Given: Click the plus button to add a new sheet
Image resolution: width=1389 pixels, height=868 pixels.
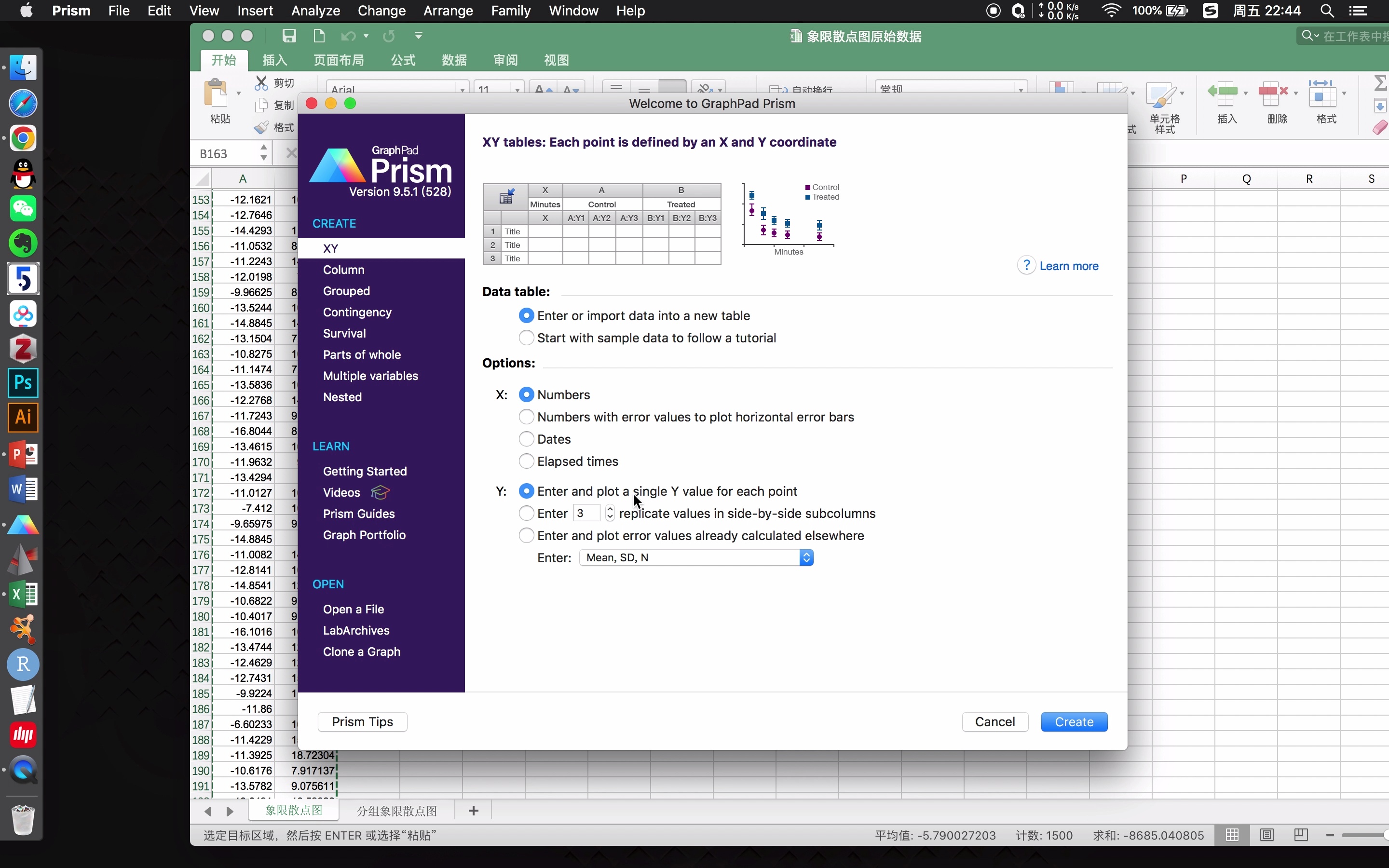Looking at the screenshot, I should (473, 811).
